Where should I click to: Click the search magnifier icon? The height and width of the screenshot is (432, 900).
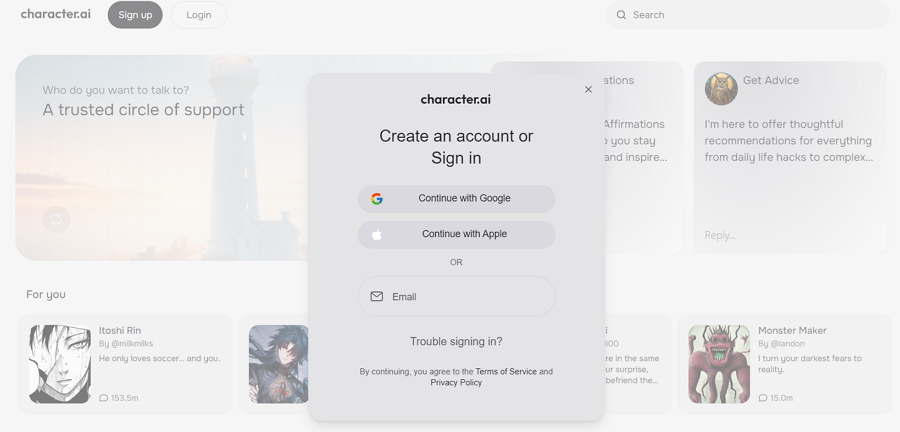tap(621, 15)
